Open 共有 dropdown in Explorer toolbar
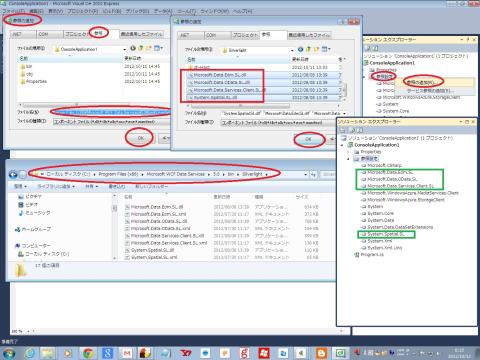The height and width of the screenshot is (360, 480). coord(92,186)
